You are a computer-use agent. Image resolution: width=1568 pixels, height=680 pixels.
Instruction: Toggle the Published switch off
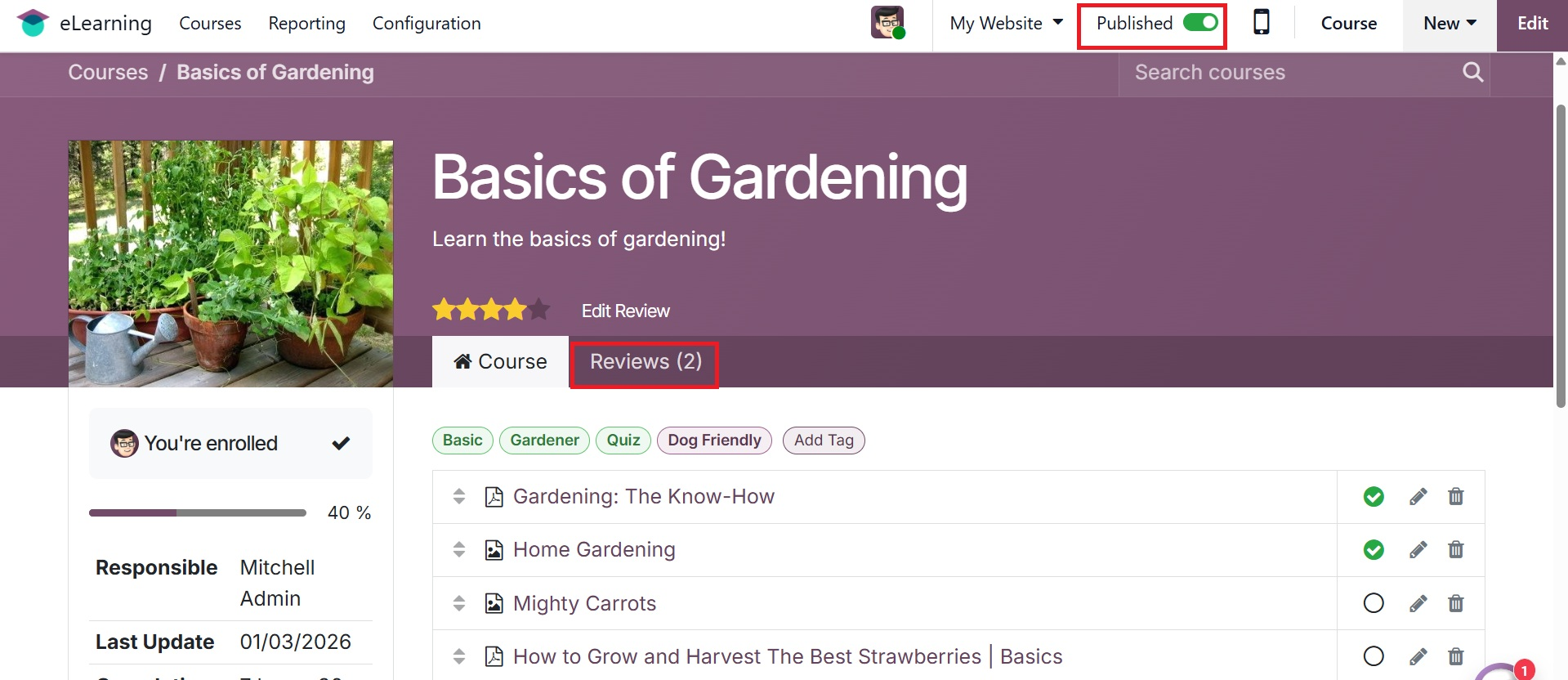[1200, 23]
